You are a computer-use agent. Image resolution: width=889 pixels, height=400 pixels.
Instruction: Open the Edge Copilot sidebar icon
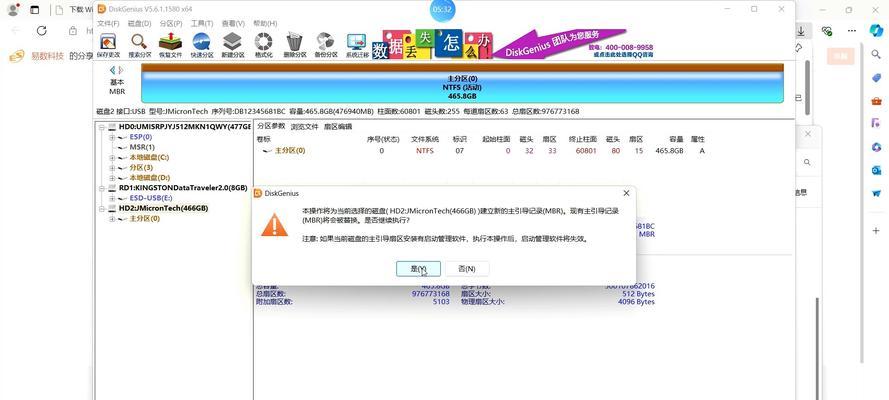[x=877, y=31]
